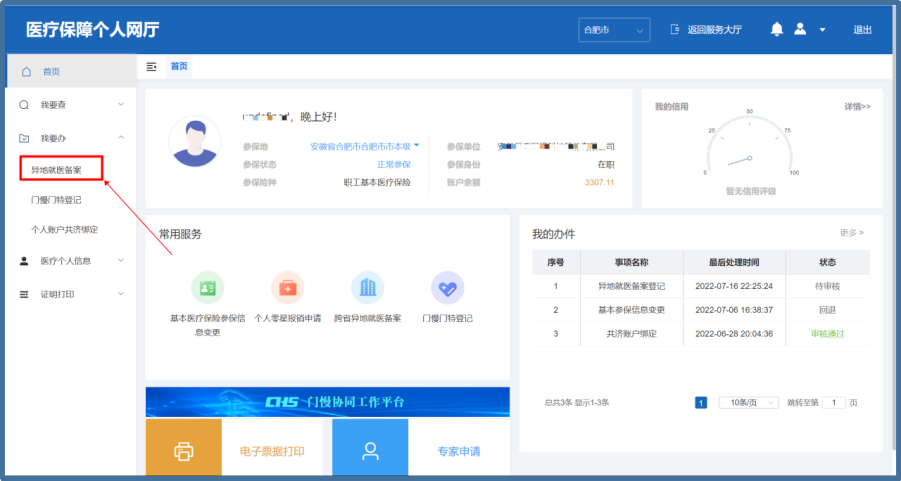Click the 电子票据打印 printer icon tile
This screenshot has height=481, width=901.
(183, 451)
